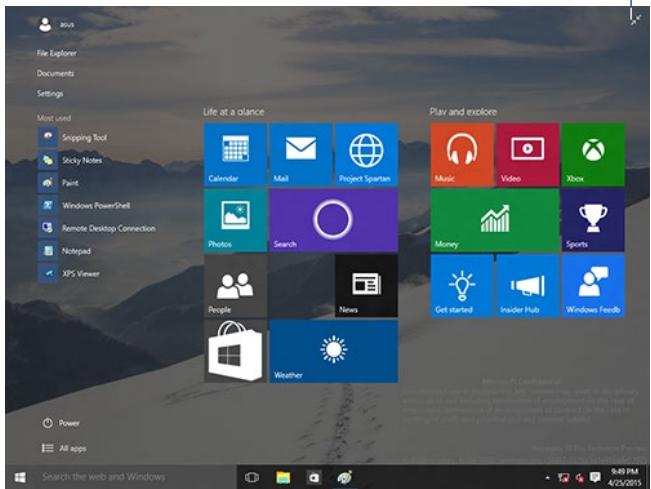Open the Get started tile
Image resolution: width=651 pixels, height=489 pixels.
click(x=462, y=286)
